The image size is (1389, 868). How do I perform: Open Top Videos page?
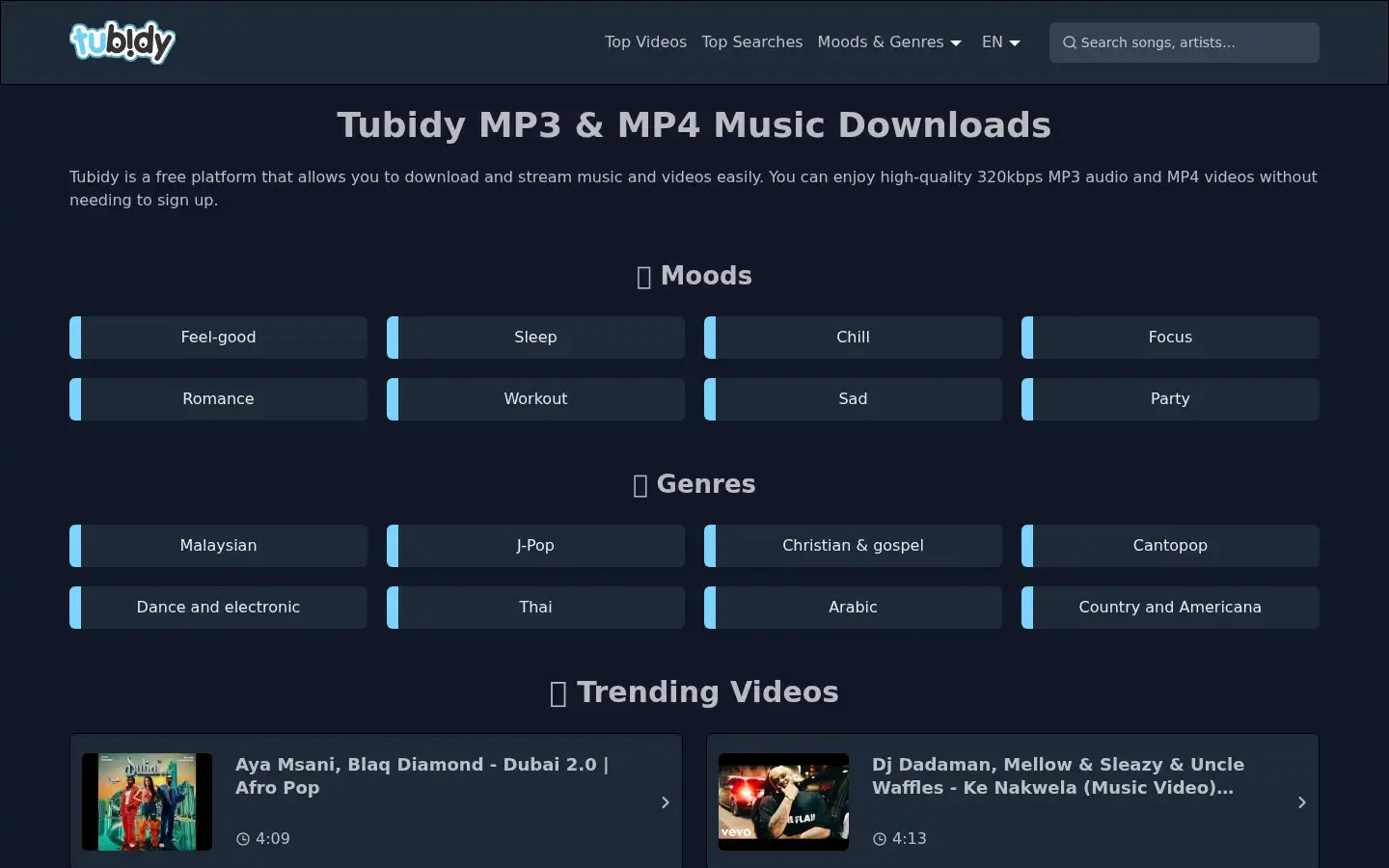645,42
